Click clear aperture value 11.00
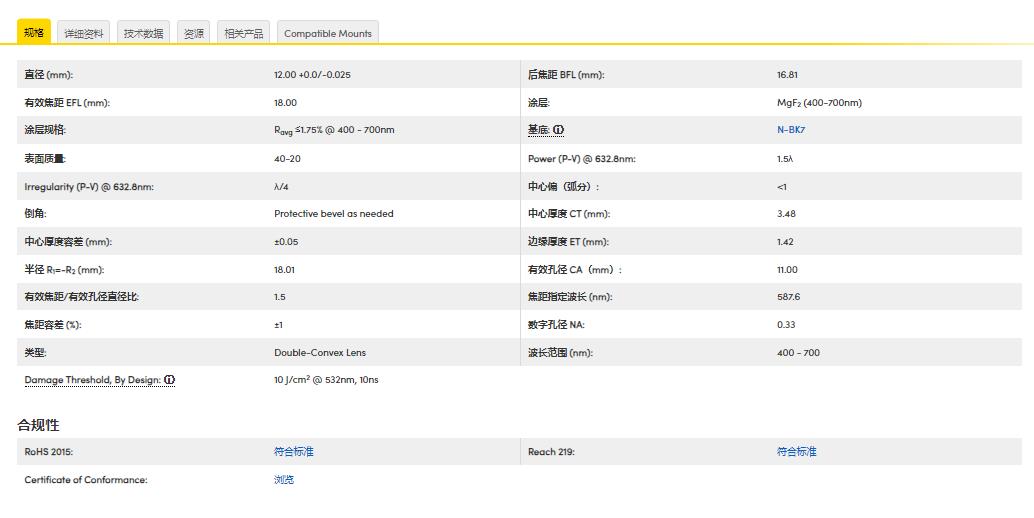Viewport: 1034px width, 518px height. pos(787,270)
